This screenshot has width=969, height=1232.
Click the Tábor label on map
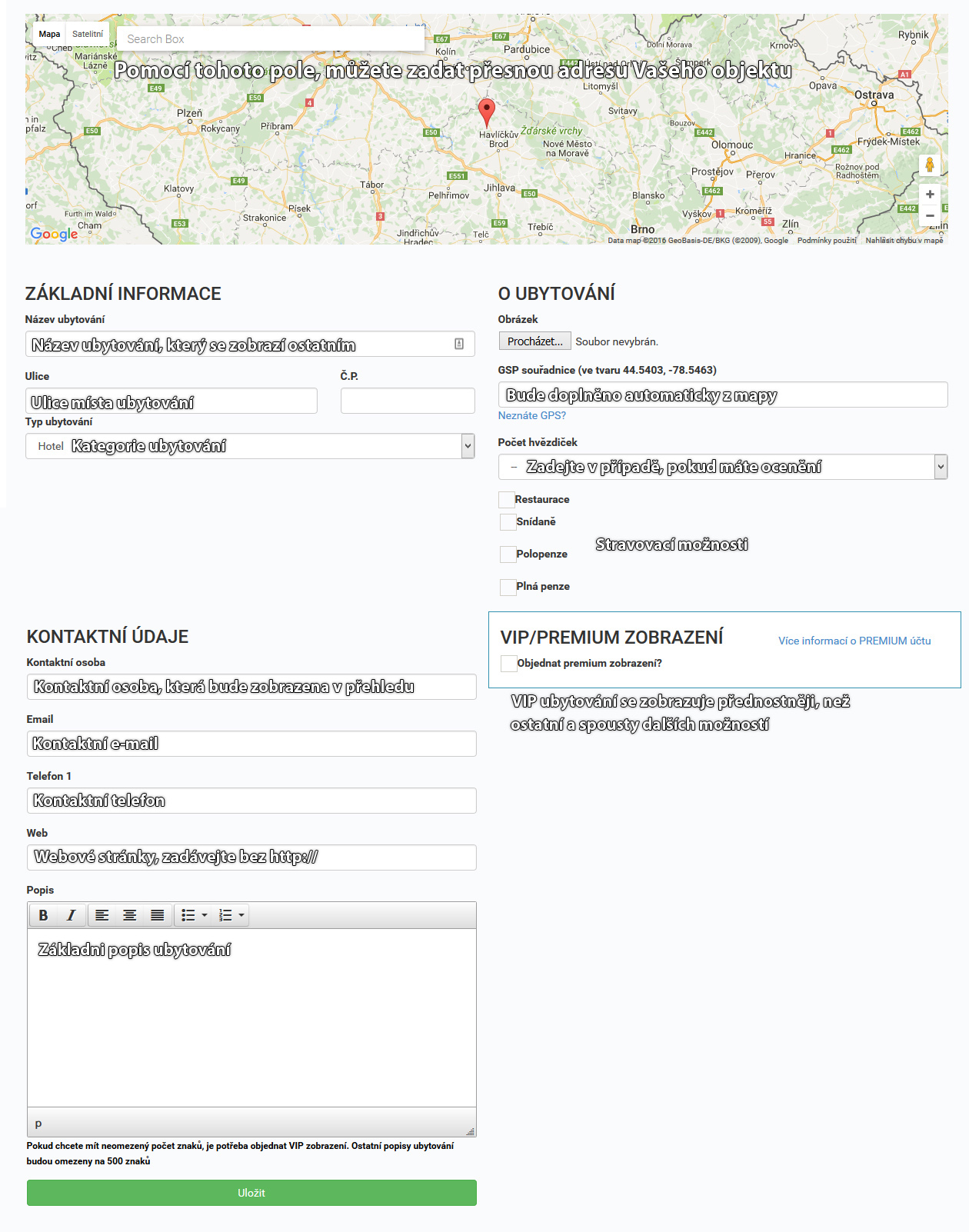click(372, 185)
